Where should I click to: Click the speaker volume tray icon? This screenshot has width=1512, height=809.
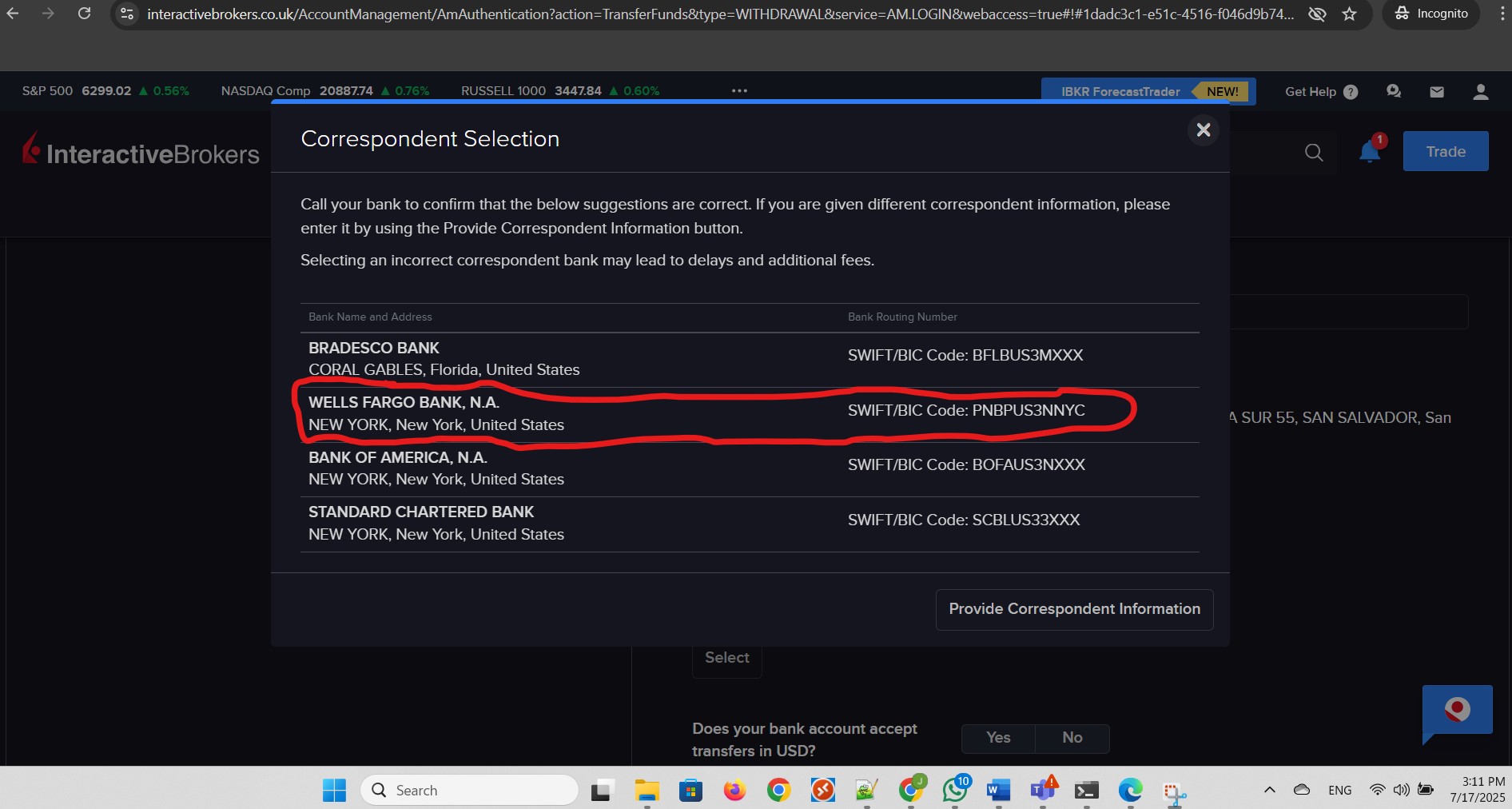click(x=1401, y=790)
